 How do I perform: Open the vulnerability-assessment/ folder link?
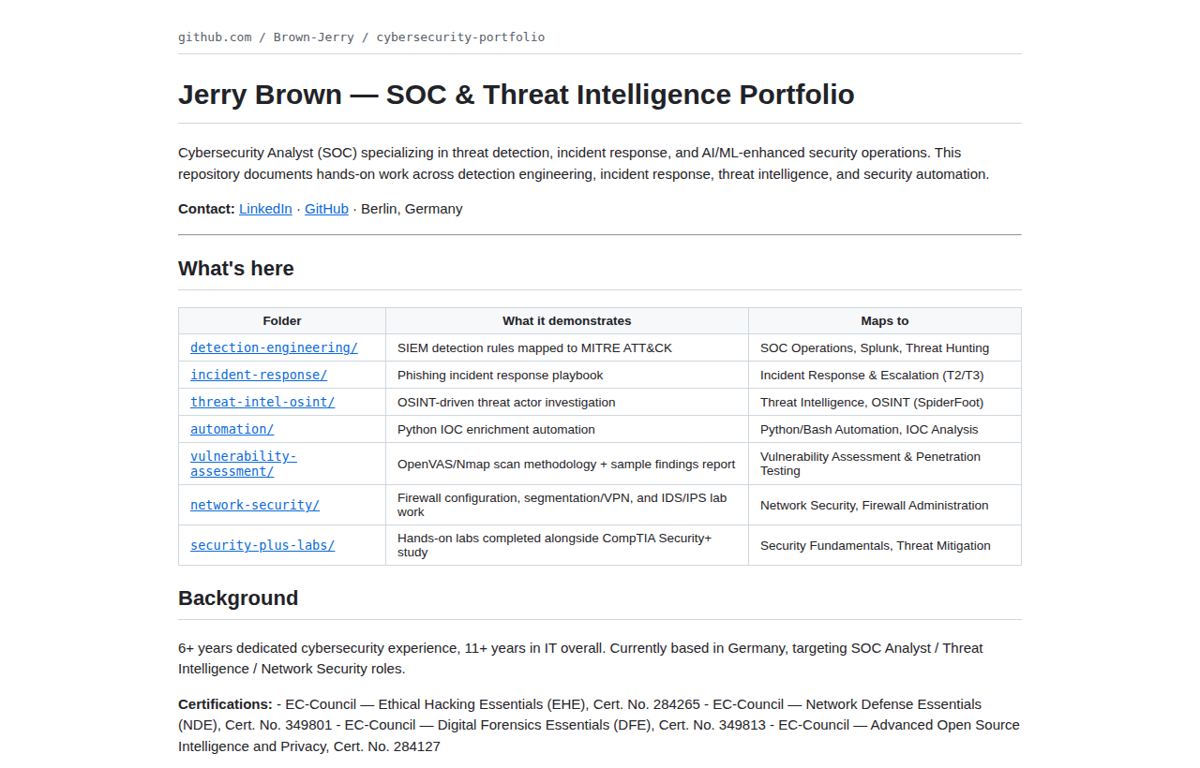[244, 464]
